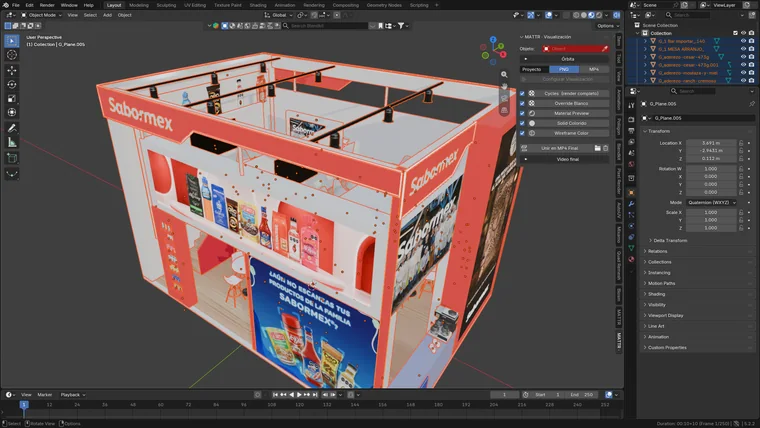The image size is (760, 428).
Task: Click the navigation gizmo axes
Action: tap(493, 50)
